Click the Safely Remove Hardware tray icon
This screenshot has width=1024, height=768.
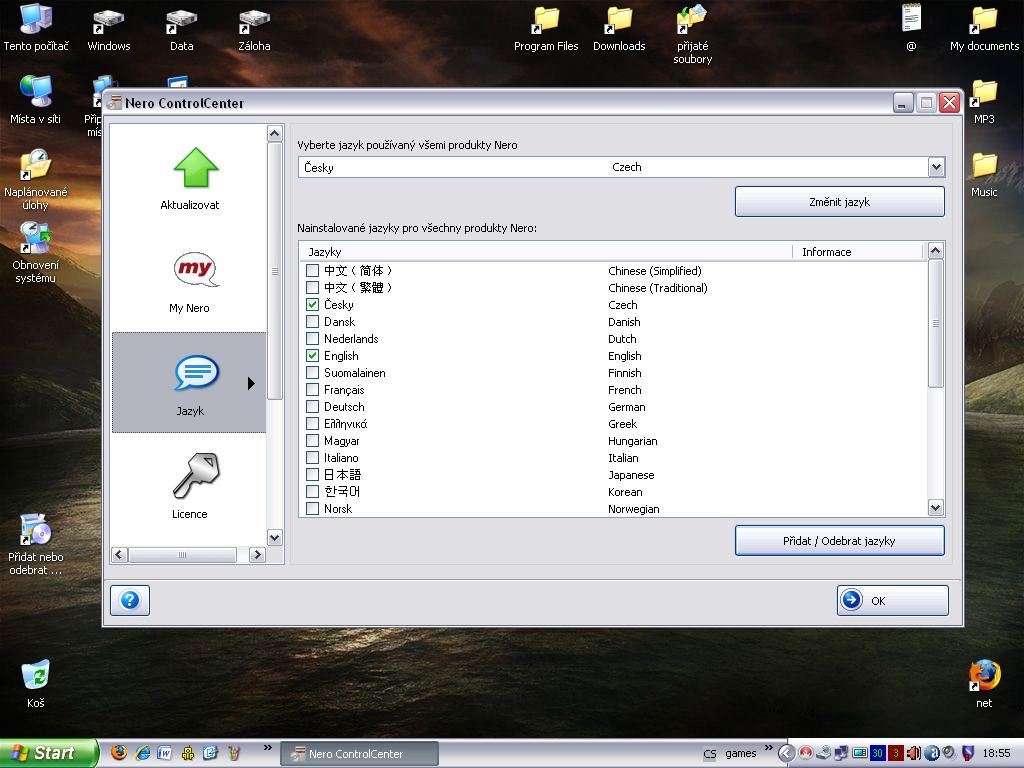[x=824, y=754]
